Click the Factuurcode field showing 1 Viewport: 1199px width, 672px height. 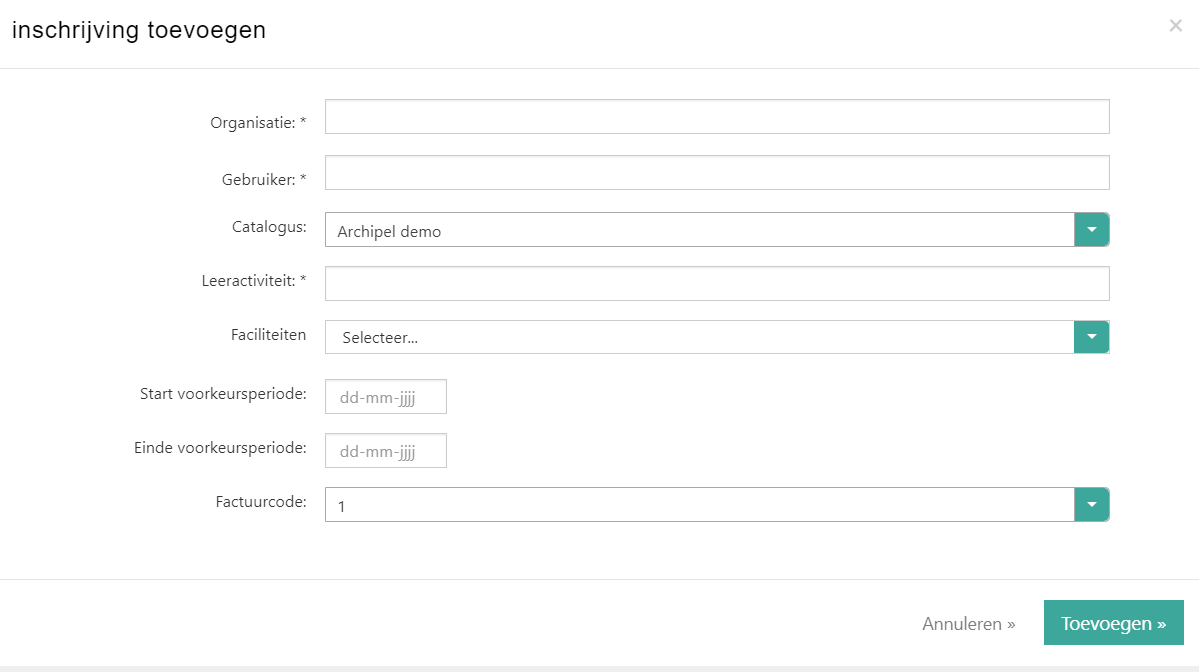(x=699, y=505)
